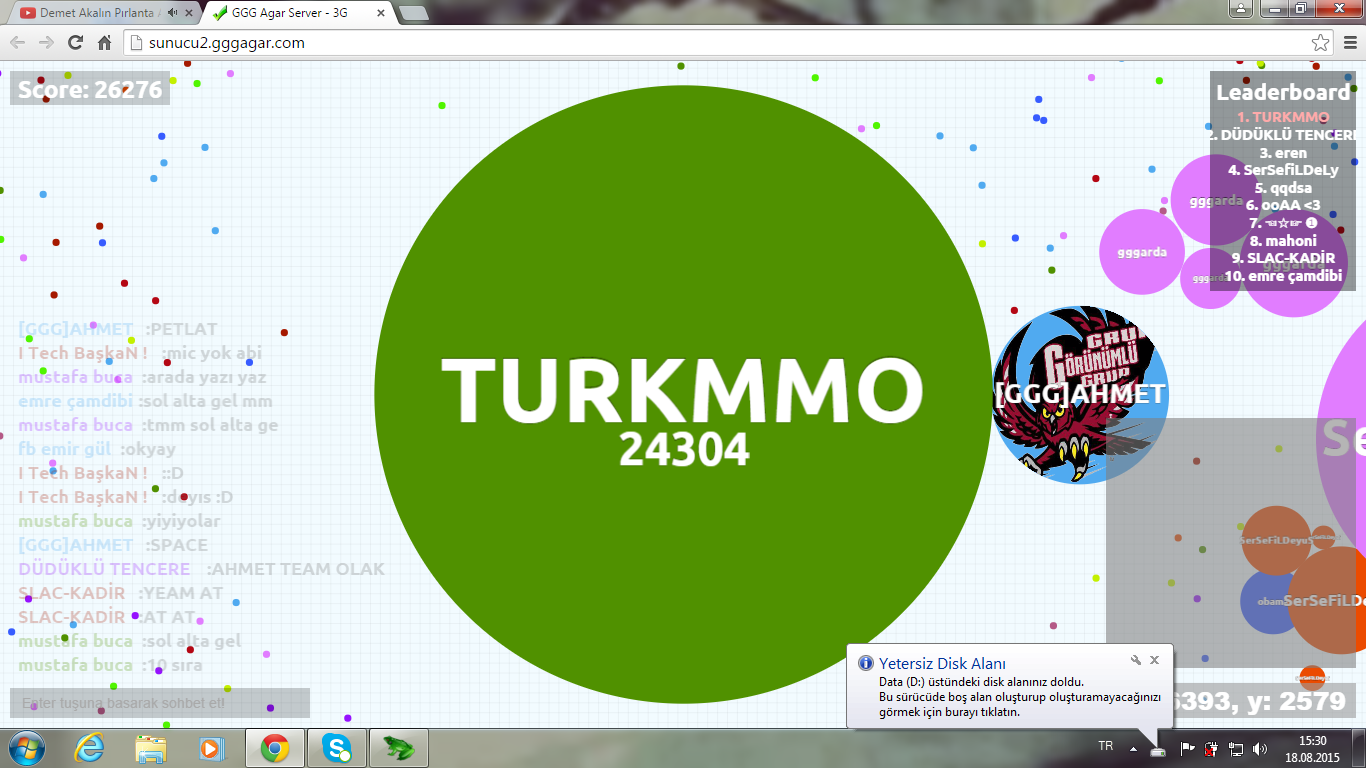Click chat message ':AHMET TEAM OLAK'
The height and width of the screenshot is (768, 1366).
click(x=296, y=569)
